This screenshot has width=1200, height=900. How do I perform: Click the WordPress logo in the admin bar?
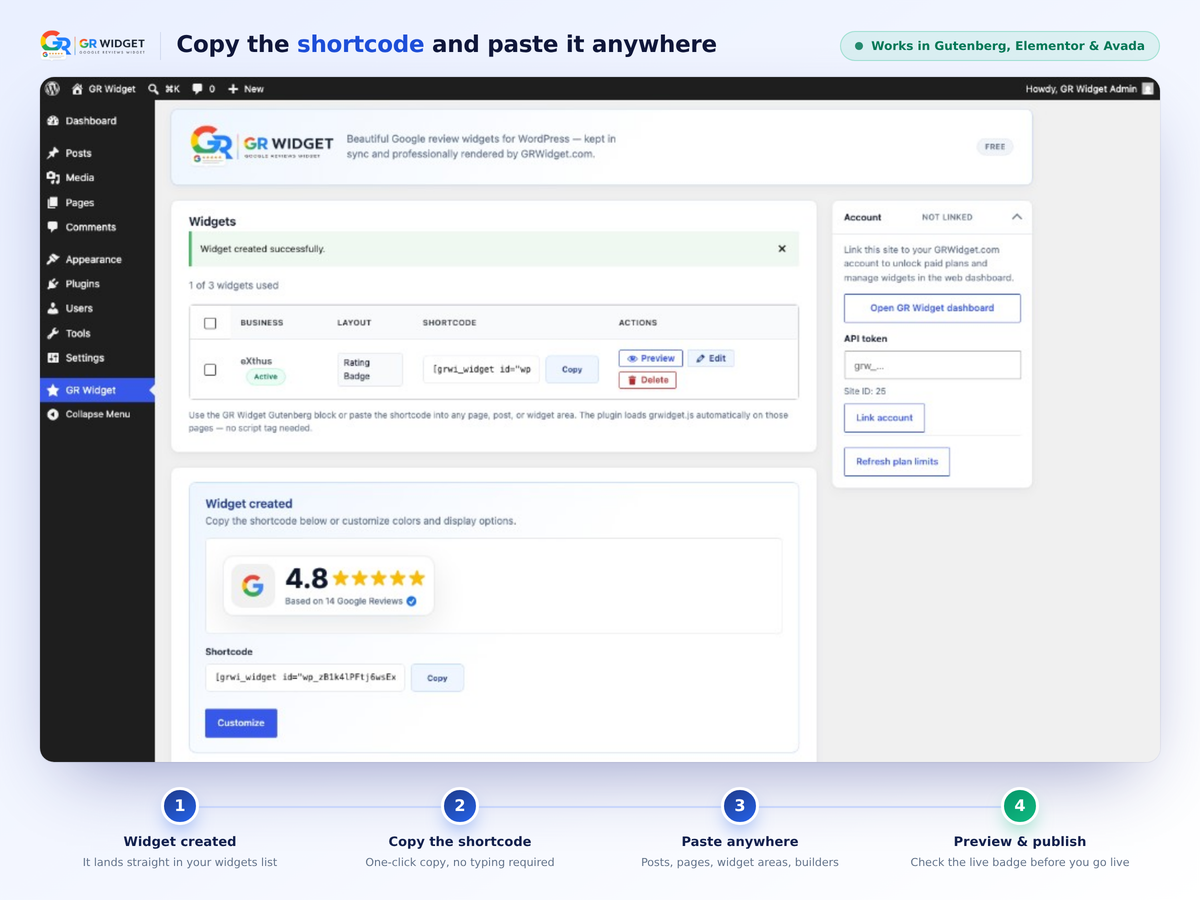pos(53,89)
